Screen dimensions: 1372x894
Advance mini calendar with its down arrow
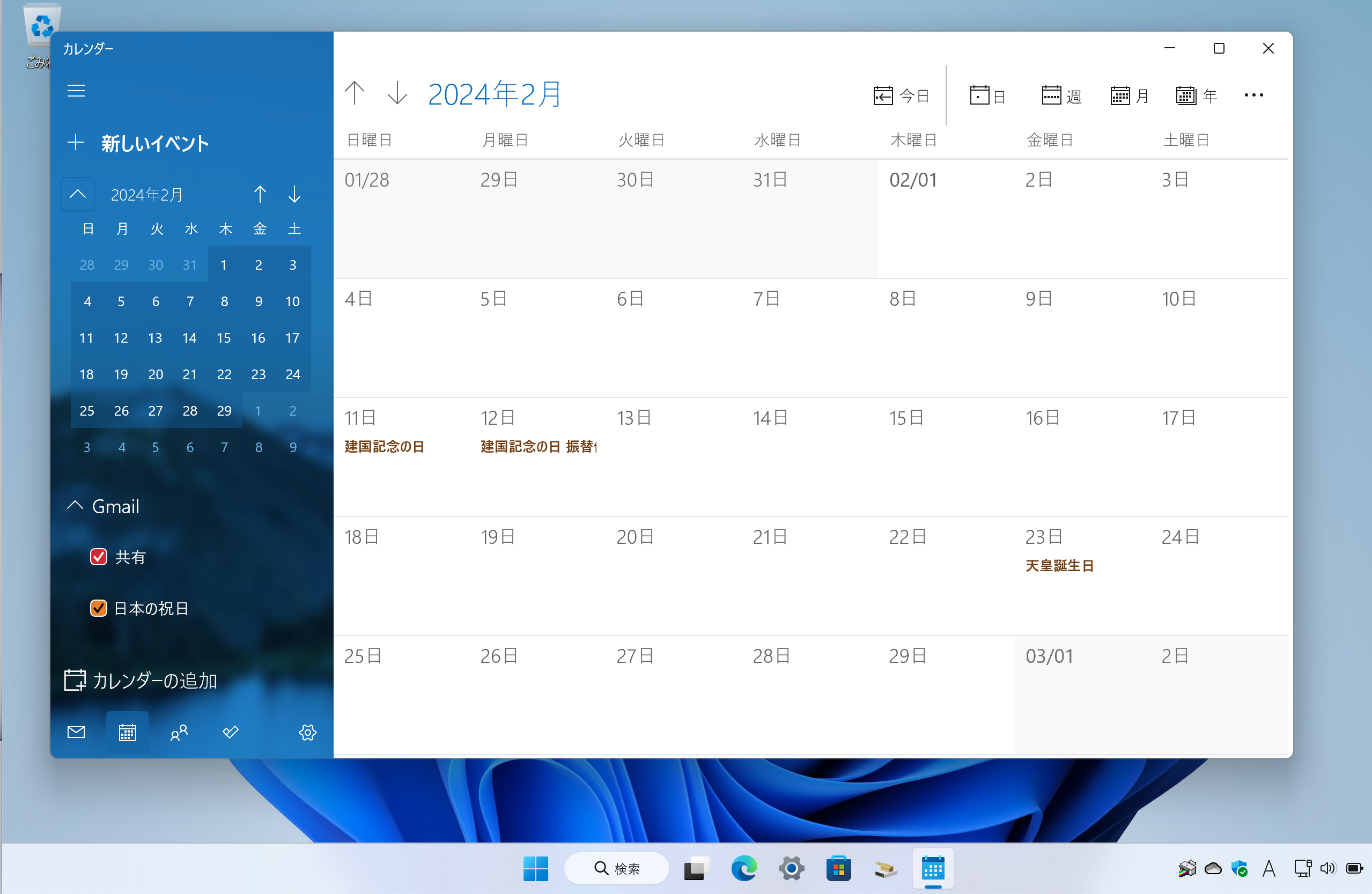click(294, 194)
